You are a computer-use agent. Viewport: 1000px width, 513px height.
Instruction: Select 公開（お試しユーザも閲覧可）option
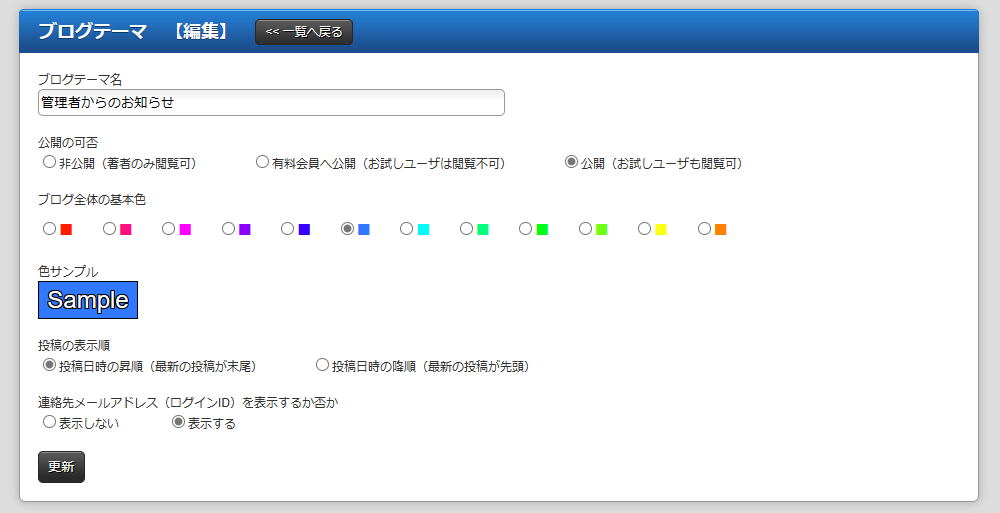point(571,162)
